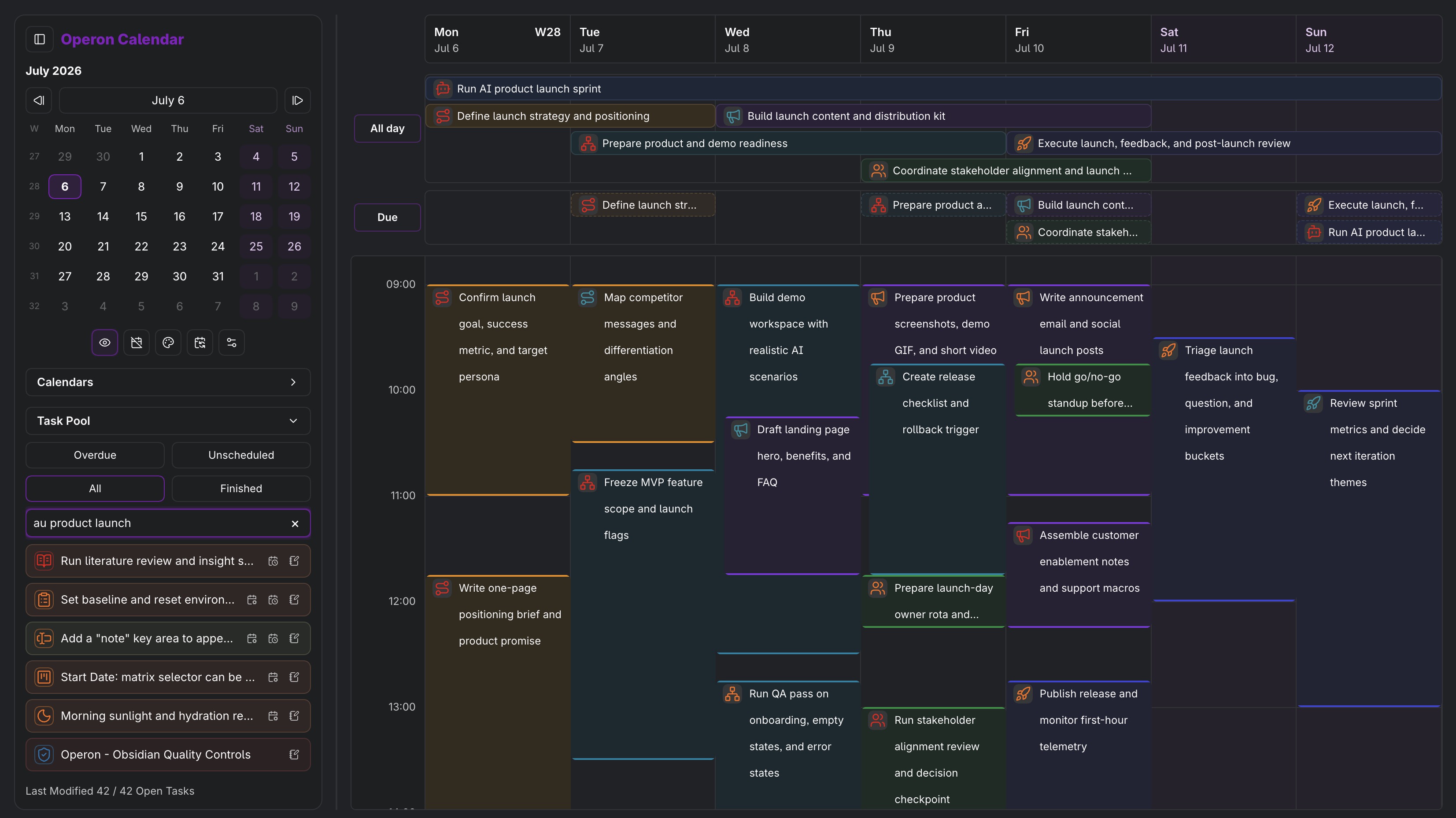Go to previous week arrow
The image size is (1456, 818).
pyautogui.click(x=39, y=100)
